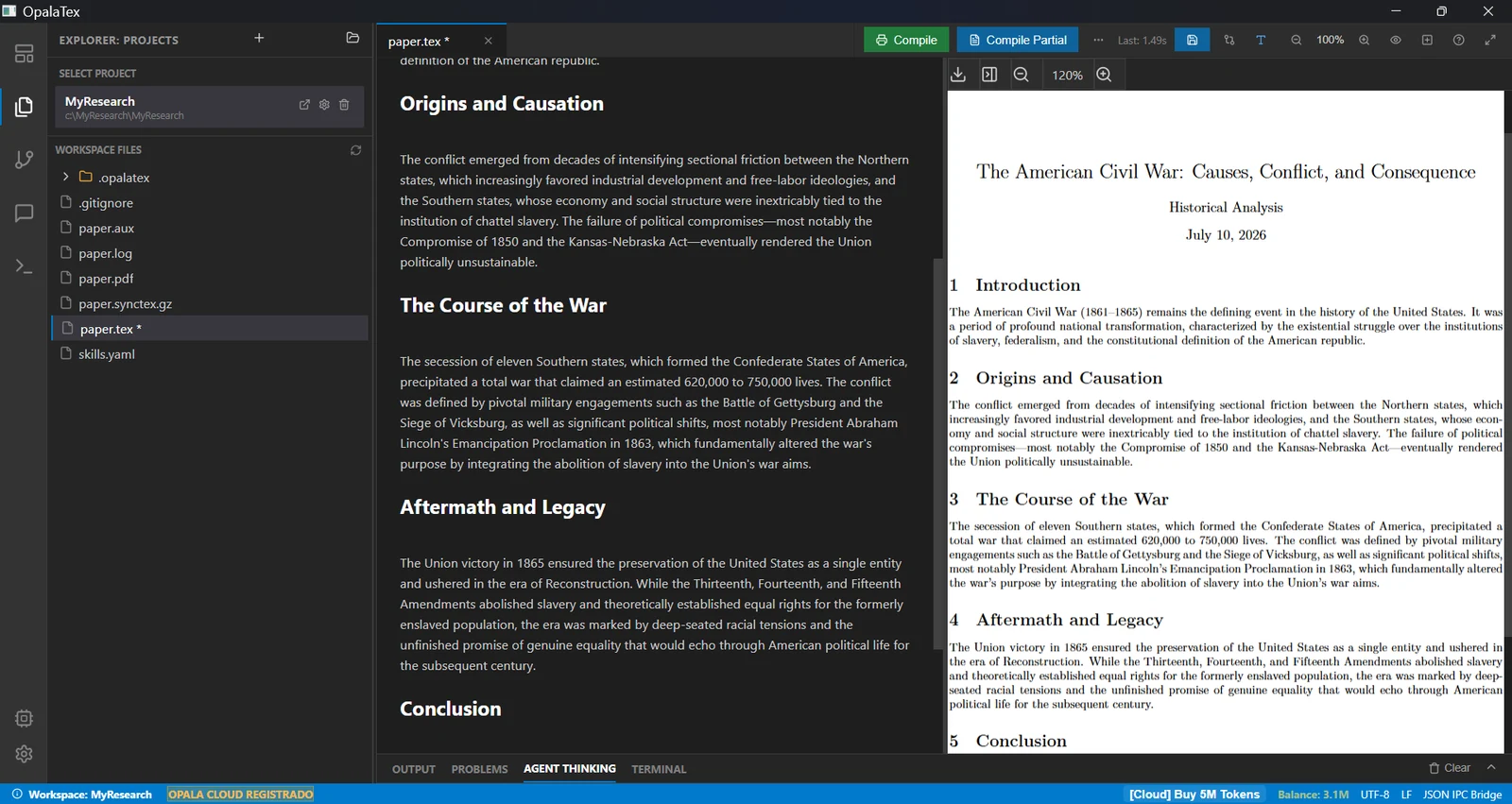The image size is (1512, 804).
Task: Click the save file icon in toolbar
Action: pos(1192,40)
